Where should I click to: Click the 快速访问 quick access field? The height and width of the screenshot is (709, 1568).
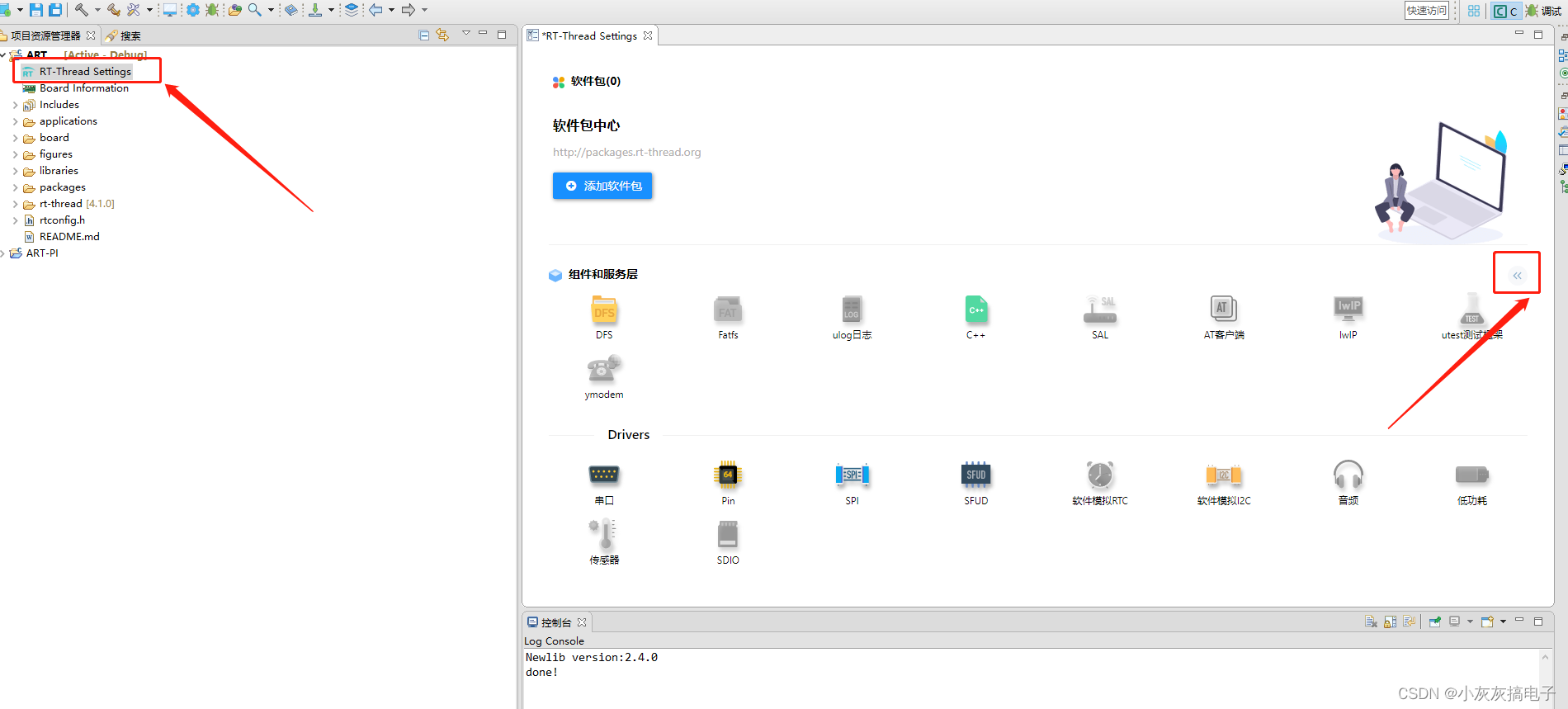tap(1427, 10)
